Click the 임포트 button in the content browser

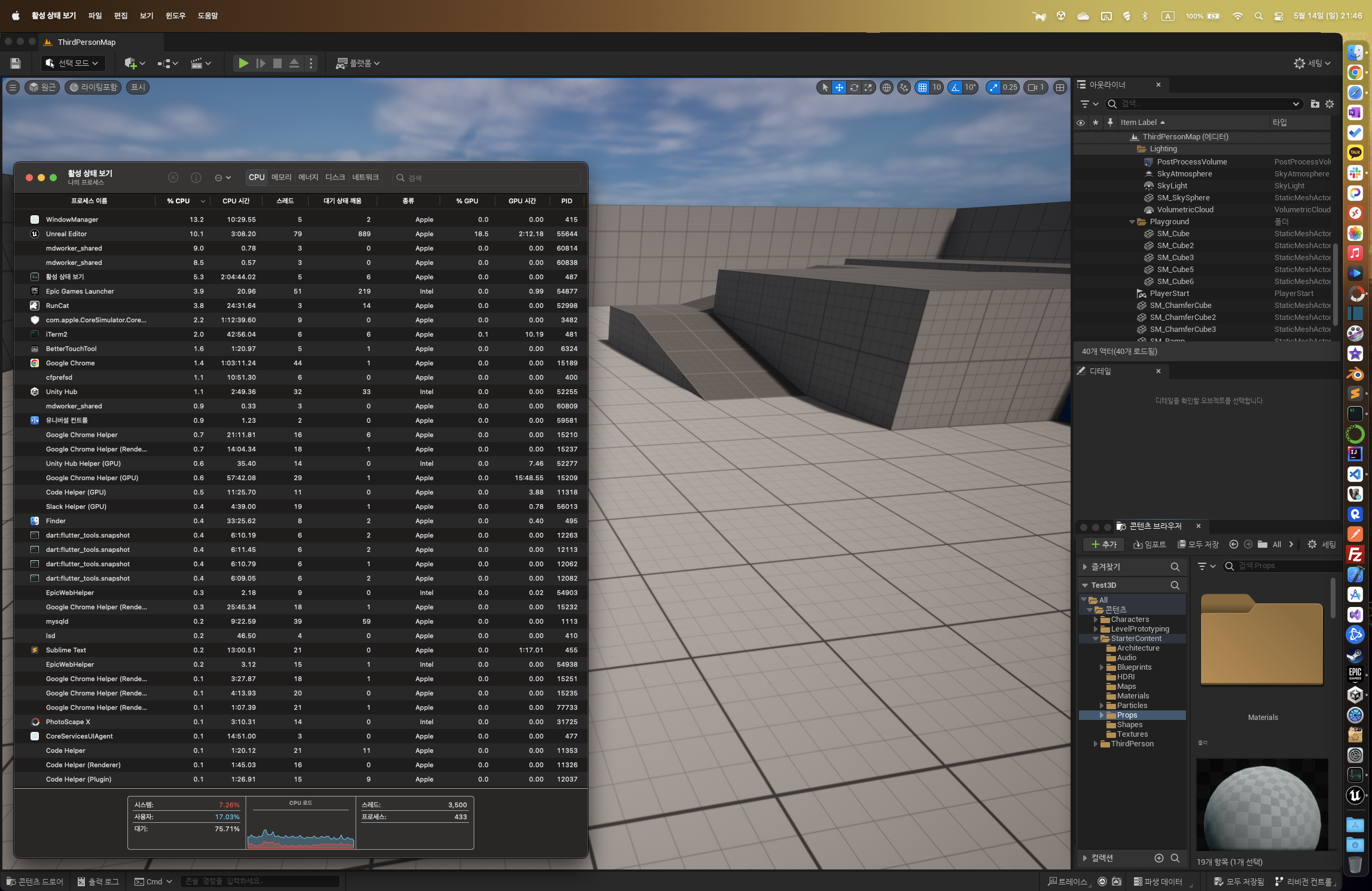1150,544
